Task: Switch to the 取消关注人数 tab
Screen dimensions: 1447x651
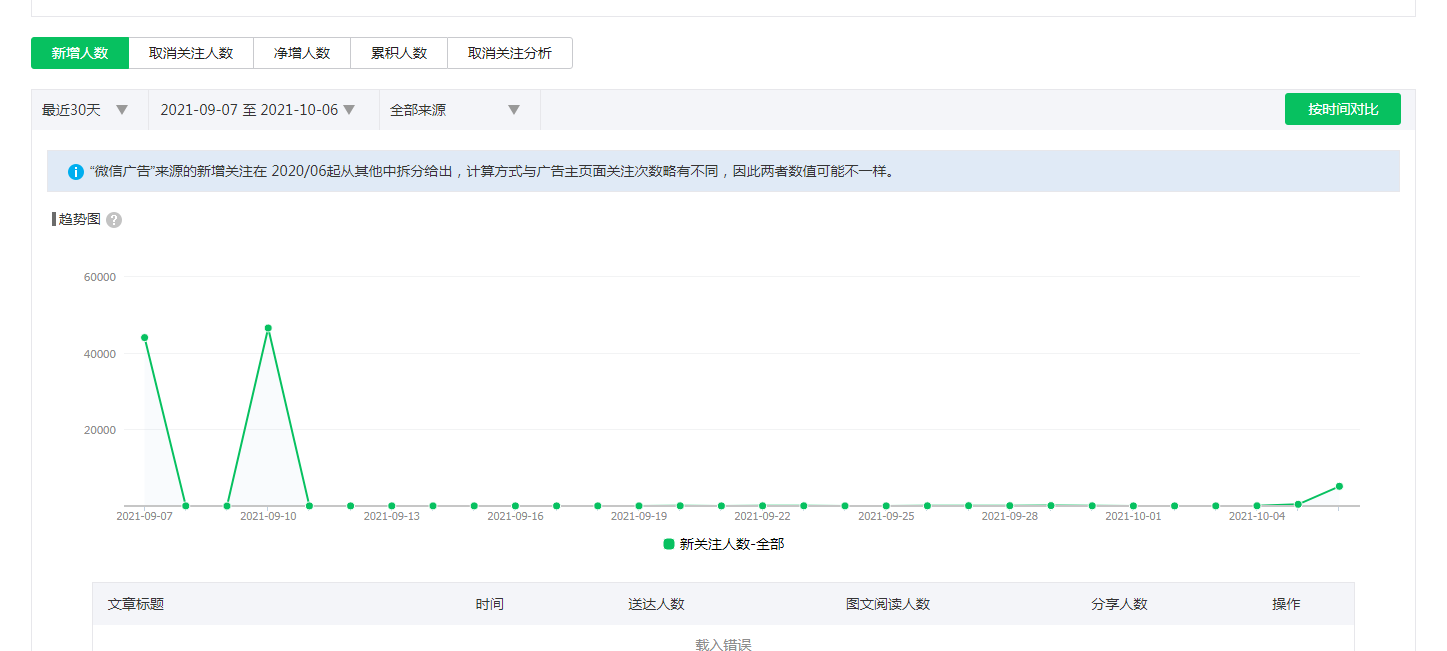Action: 191,53
